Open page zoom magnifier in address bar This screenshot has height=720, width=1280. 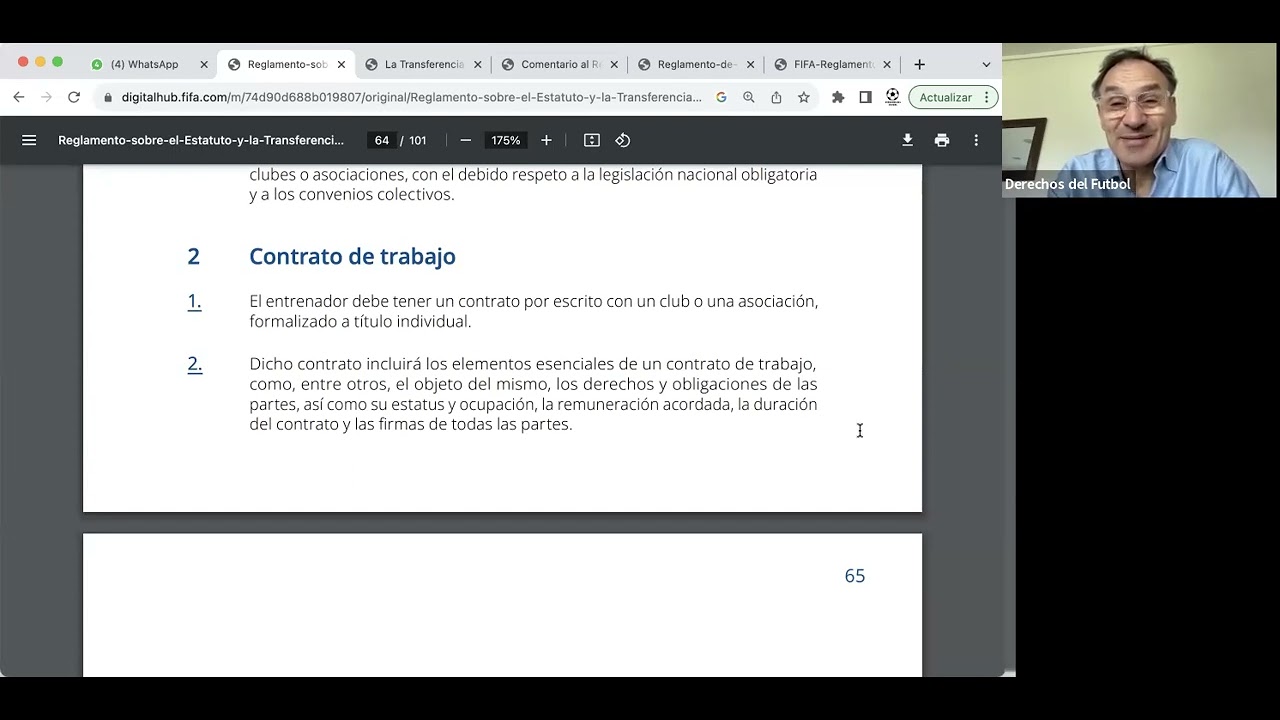pyautogui.click(x=748, y=97)
